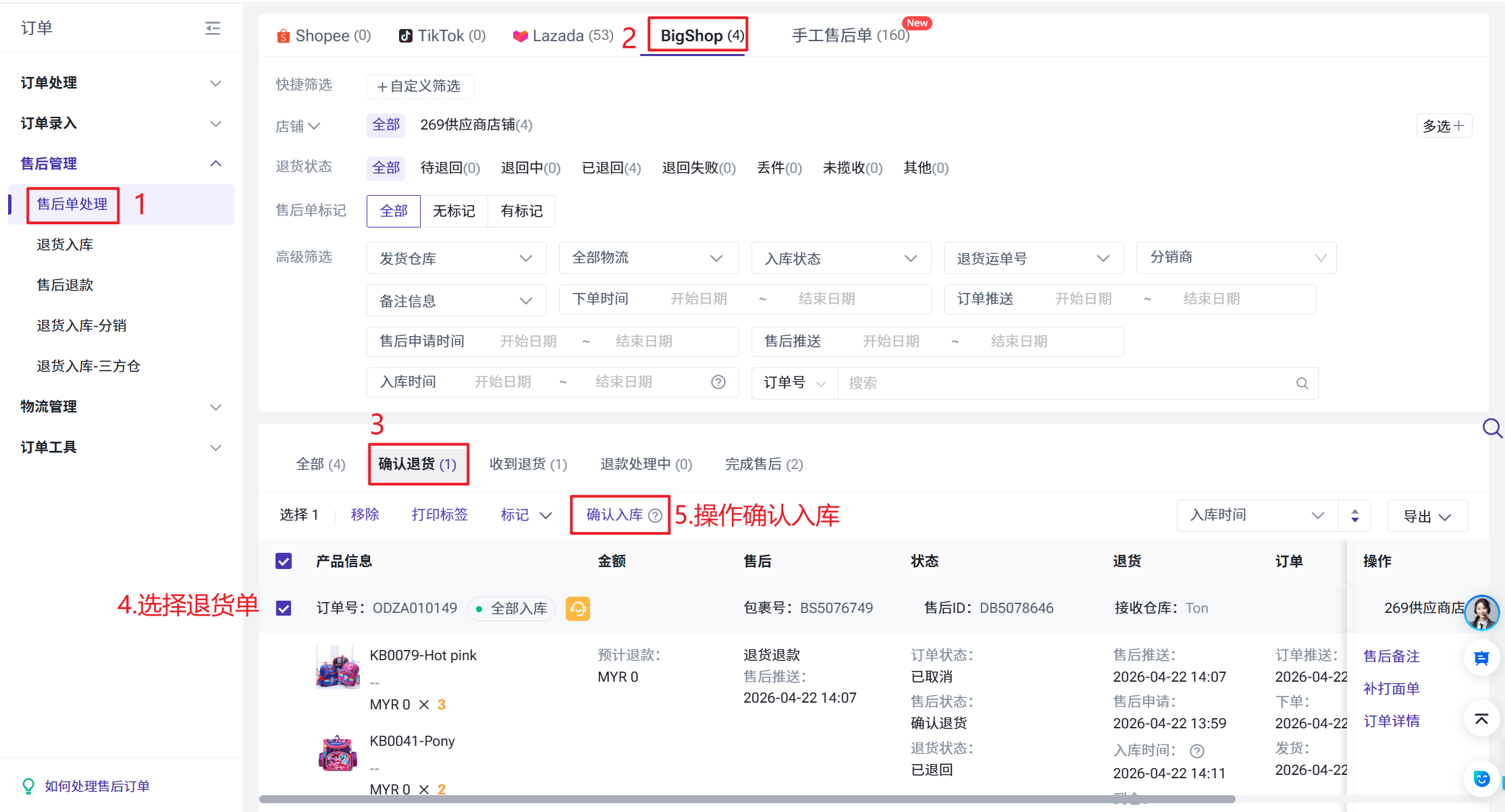Click help icon in 入库时间 filter
1505x812 pixels.
[718, 382]
